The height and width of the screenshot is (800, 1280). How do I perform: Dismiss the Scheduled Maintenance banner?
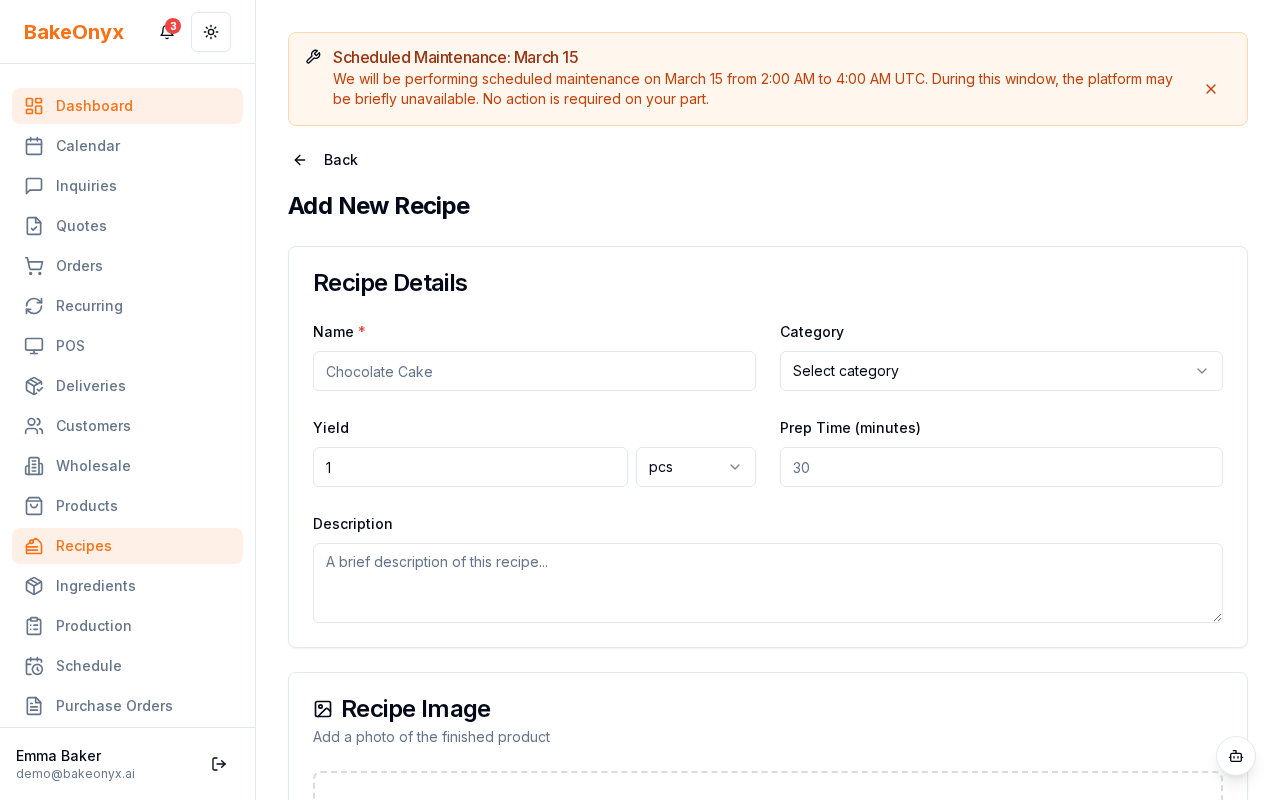pyautogui.click(x=1211, y=89)
